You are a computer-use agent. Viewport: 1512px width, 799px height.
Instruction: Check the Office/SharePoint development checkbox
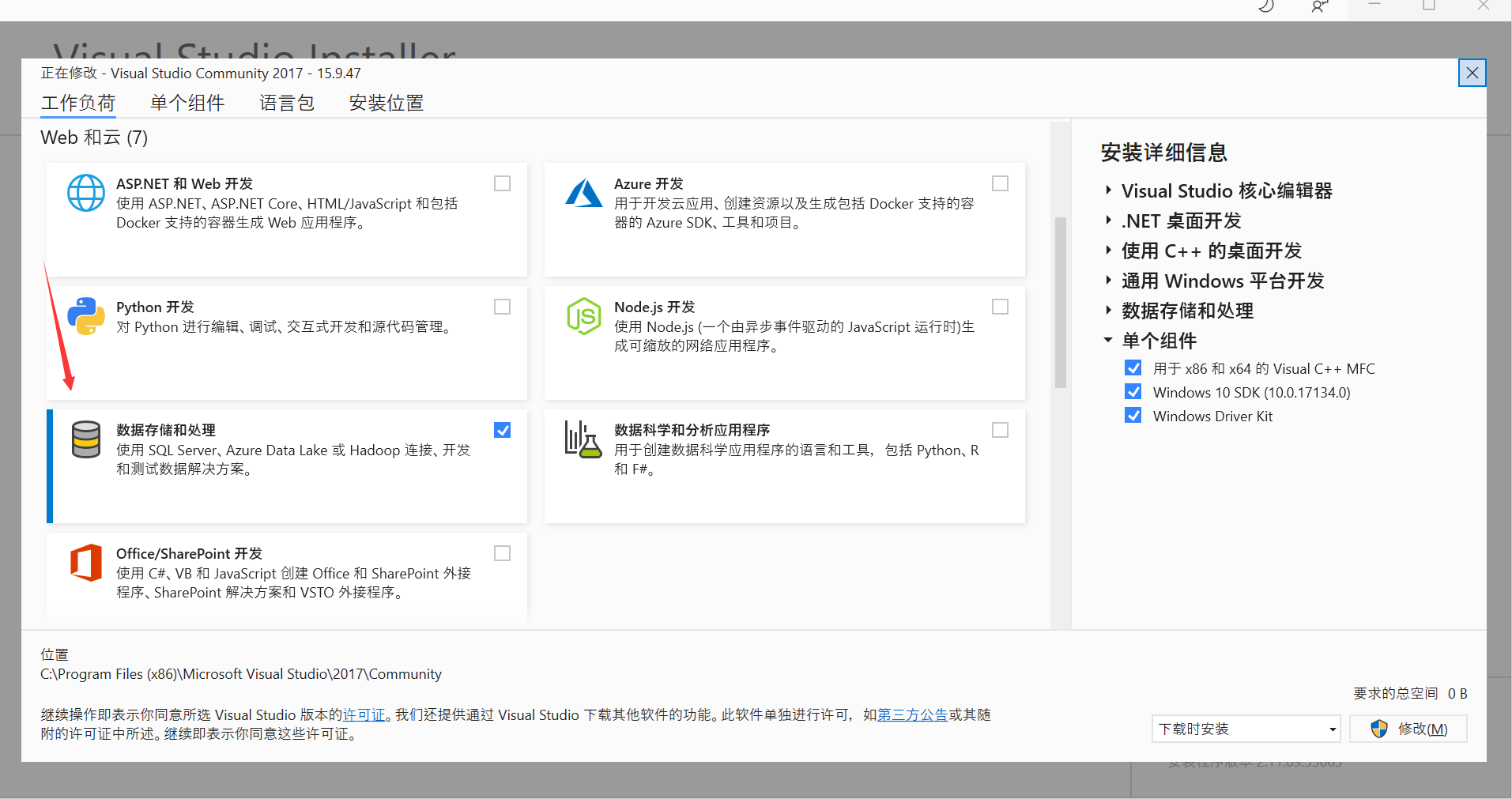502,553
